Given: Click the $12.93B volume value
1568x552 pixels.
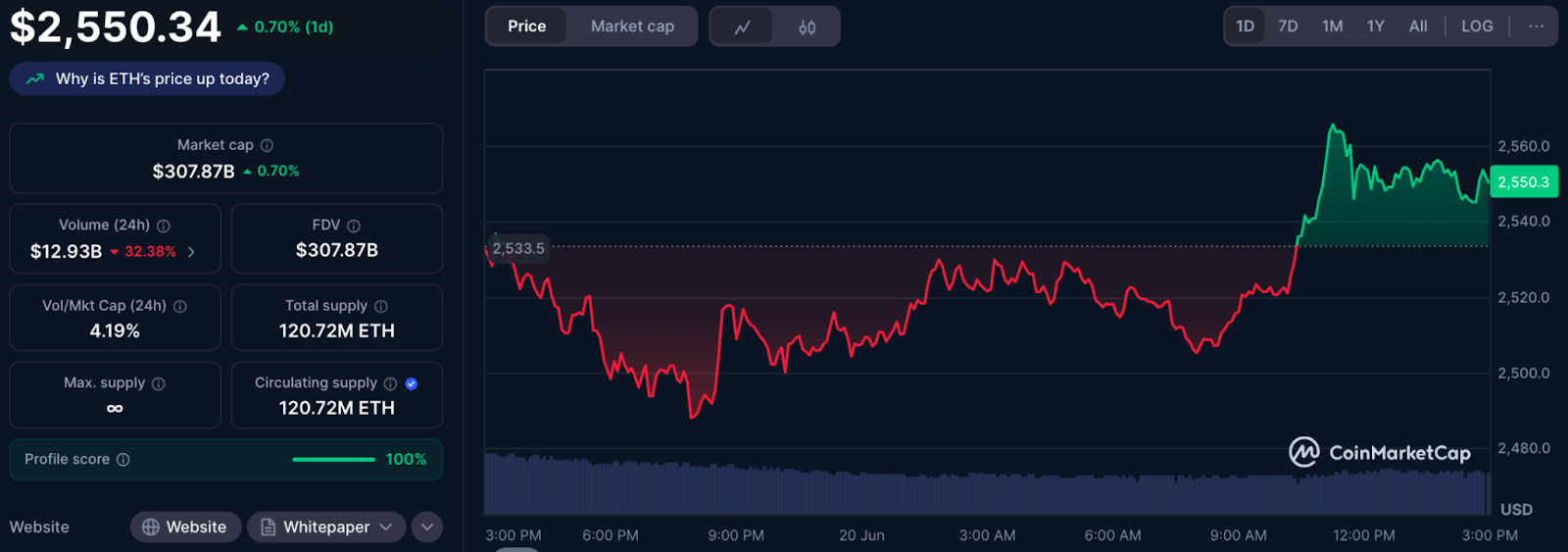Looking at the screenshot, I should [66, 252].
